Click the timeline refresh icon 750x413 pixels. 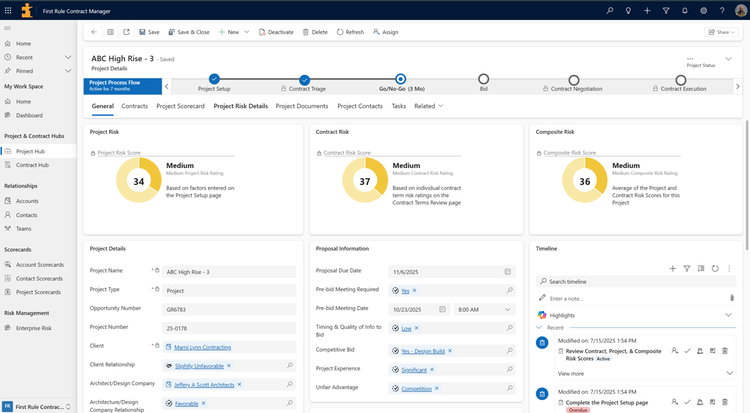coord(715,268)
